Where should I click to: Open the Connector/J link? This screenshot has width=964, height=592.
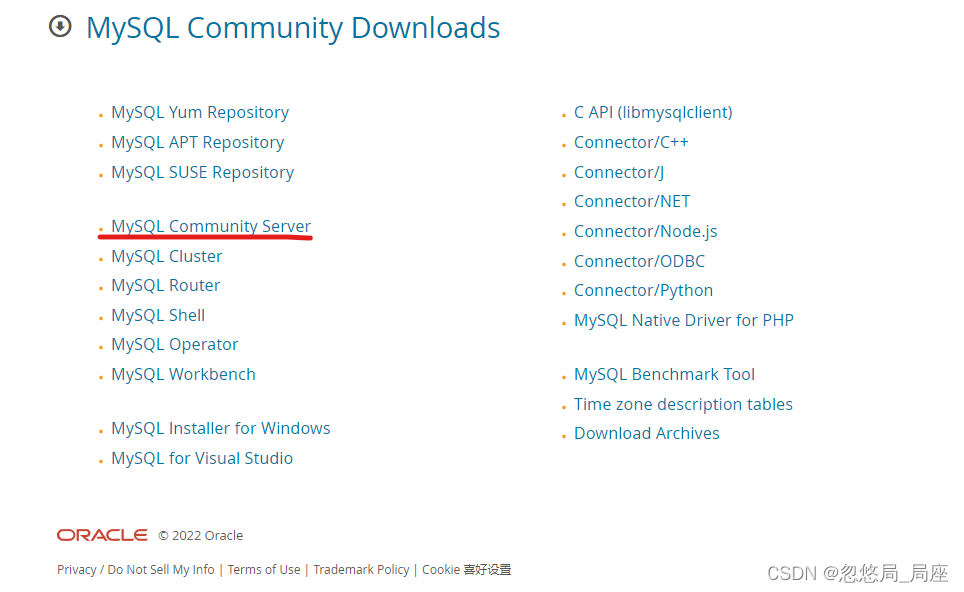(x=618, y=173)
